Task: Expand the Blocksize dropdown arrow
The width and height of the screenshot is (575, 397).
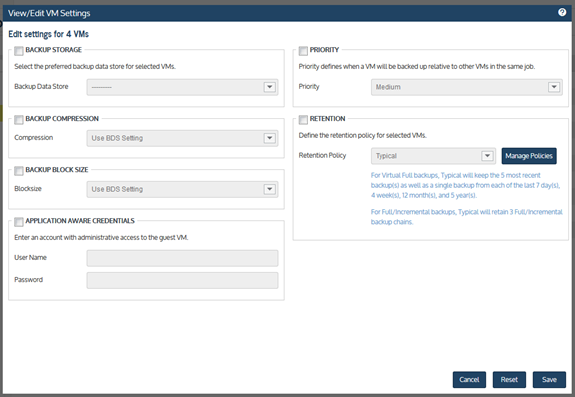Action: tap(270, 189)
